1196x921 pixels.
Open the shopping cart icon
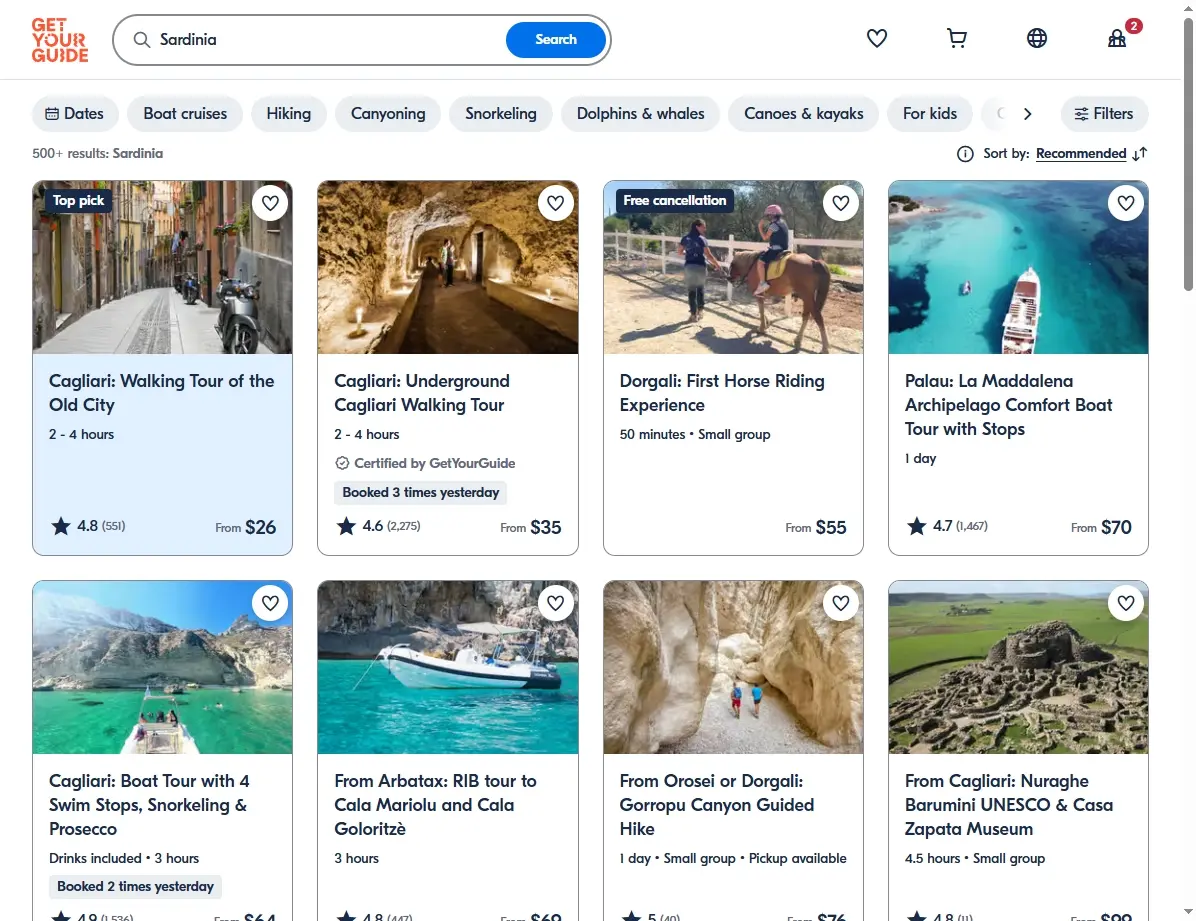(x=956, y=38)
